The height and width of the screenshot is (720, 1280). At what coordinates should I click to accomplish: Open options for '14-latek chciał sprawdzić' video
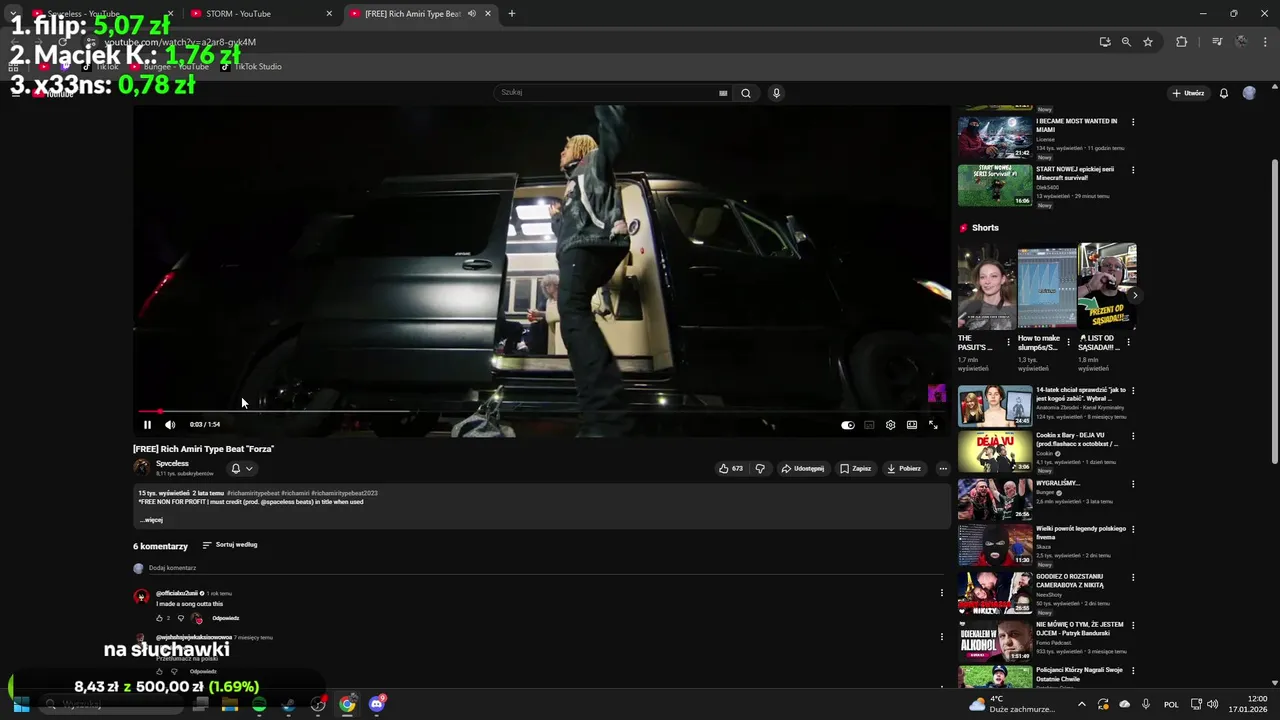[x=1133, y=390]
